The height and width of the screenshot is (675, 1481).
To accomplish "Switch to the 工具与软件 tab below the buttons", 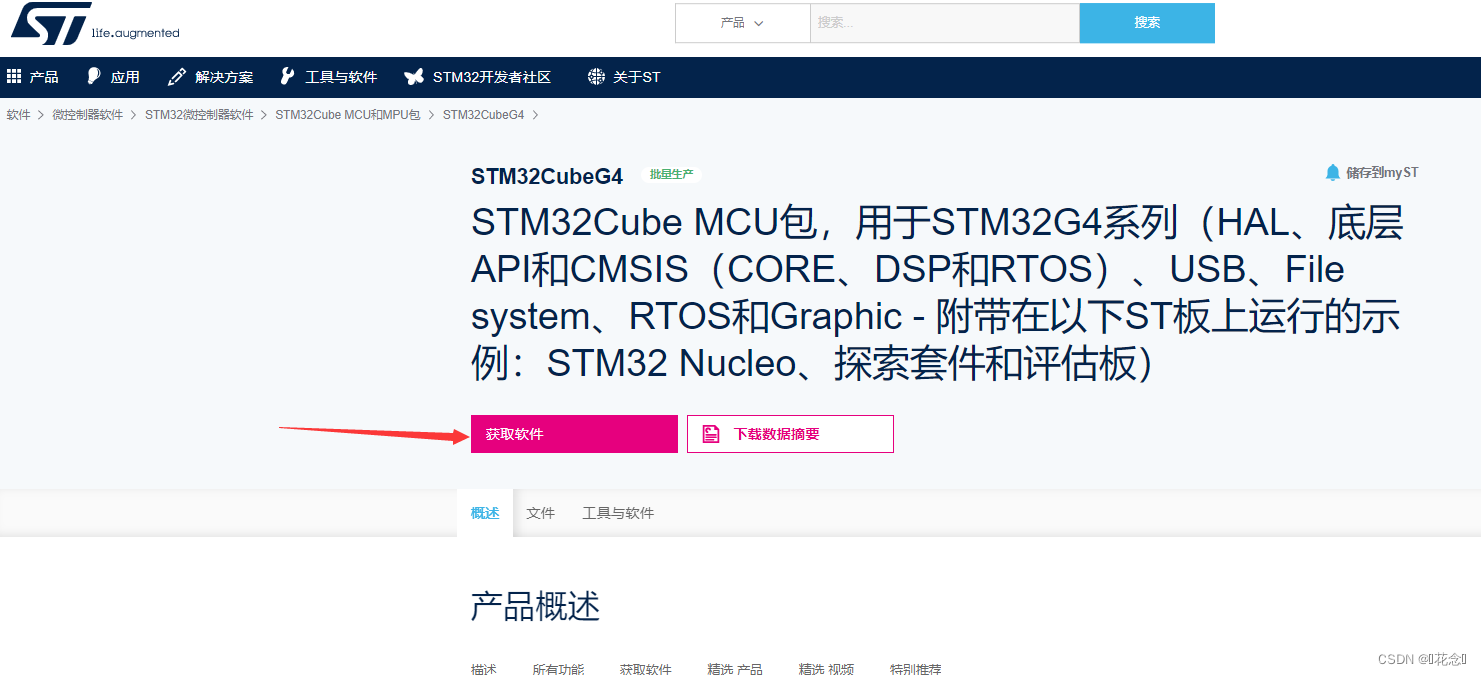I will [618, 513].
